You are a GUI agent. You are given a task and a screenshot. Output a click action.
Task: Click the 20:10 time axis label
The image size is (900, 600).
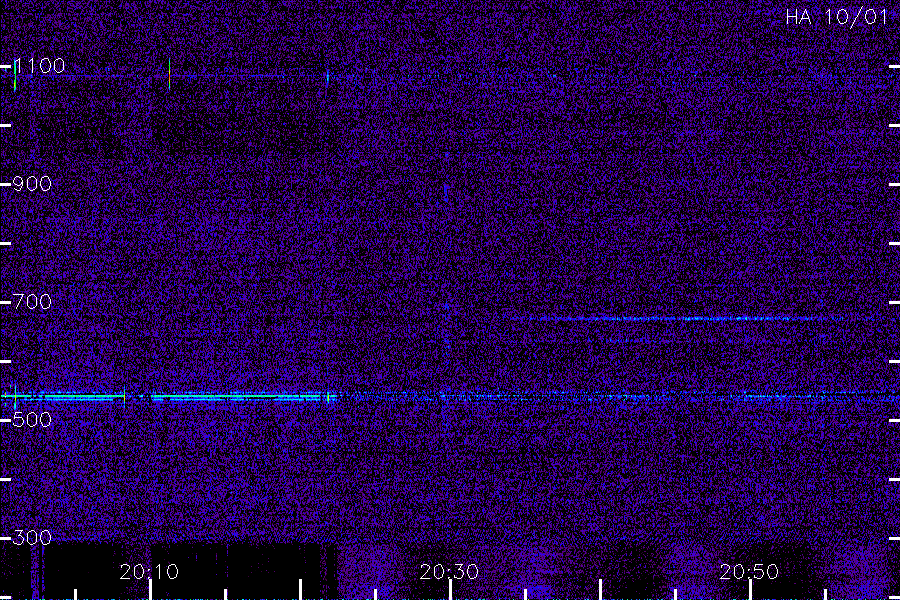tap(149, 572)
